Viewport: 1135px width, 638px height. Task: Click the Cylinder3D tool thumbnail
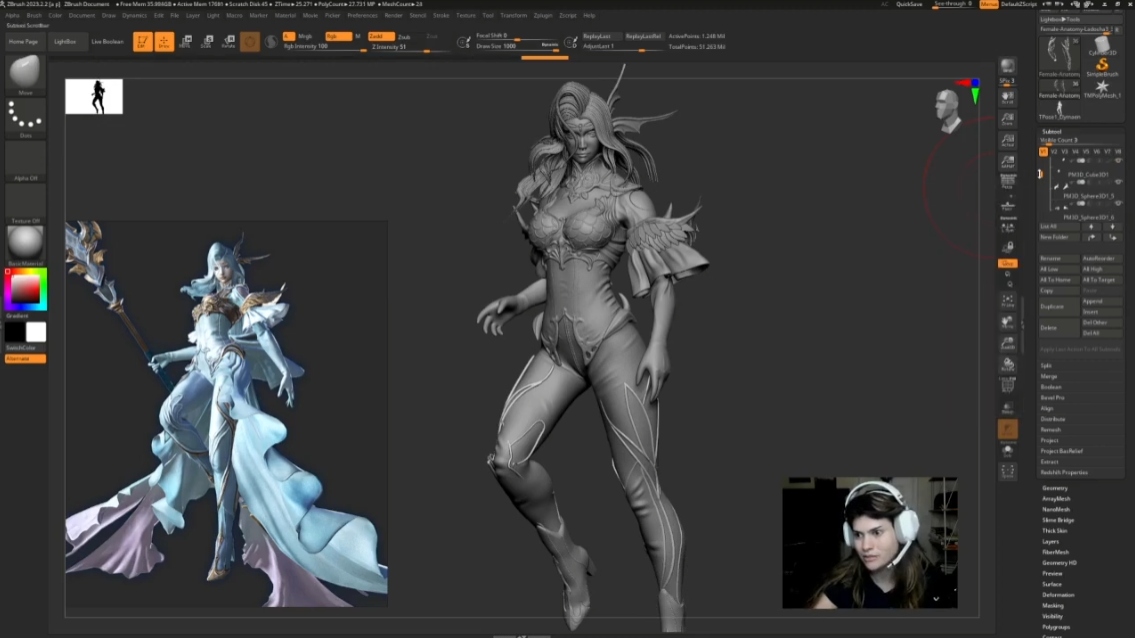click(1102, 46)
